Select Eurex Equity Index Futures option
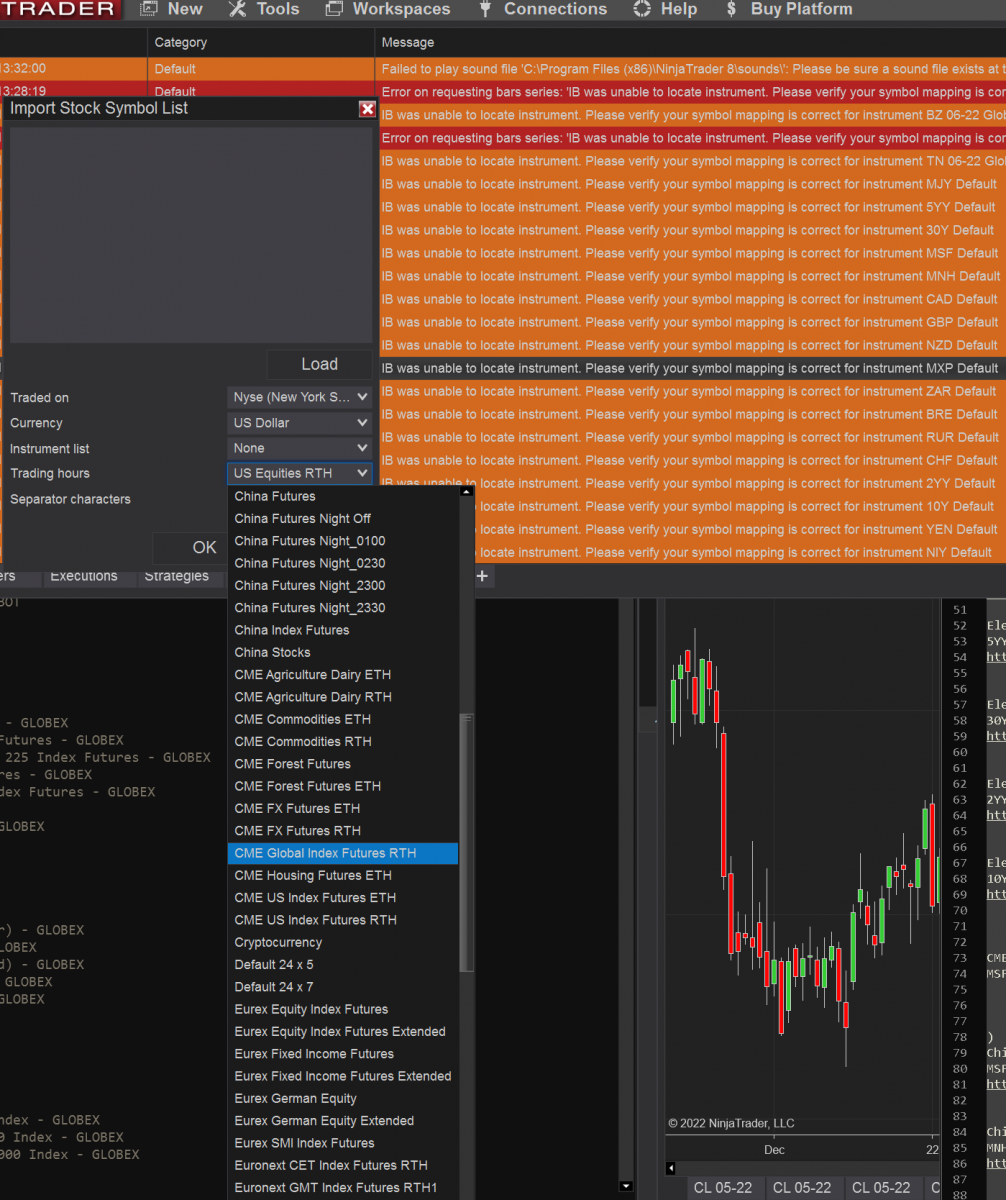 click(343, 1009)
